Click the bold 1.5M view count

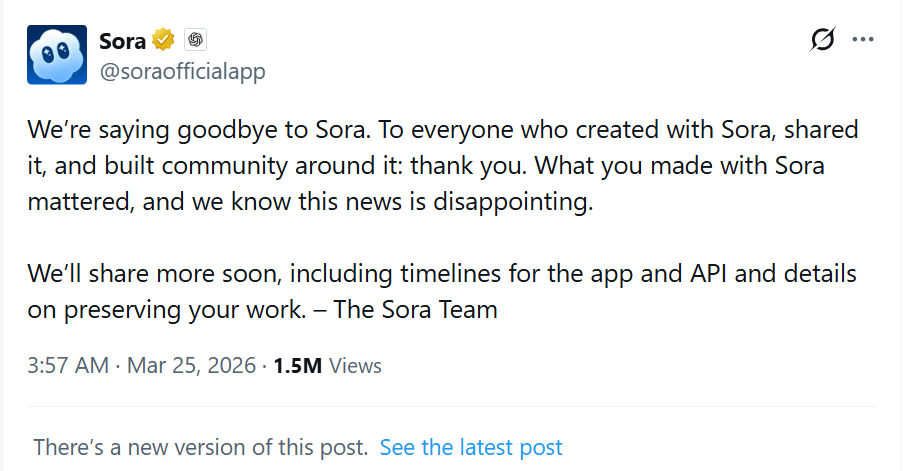296,366
